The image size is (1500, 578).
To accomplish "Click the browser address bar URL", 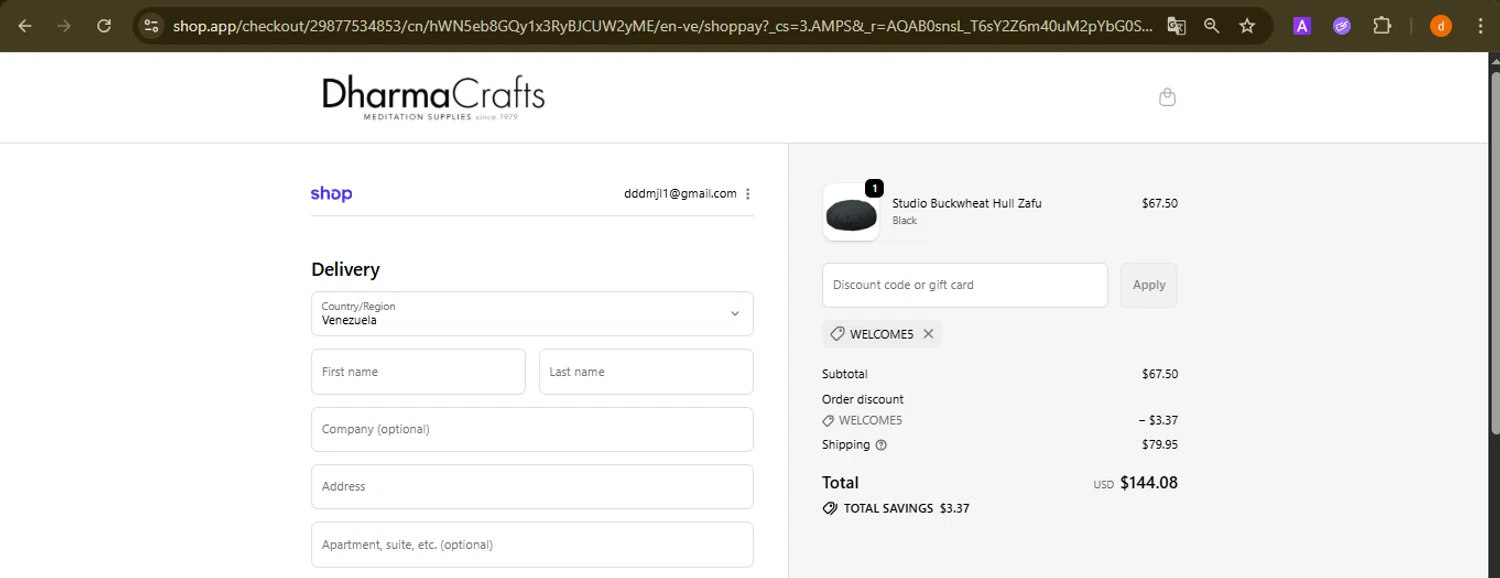I will [x=662, y=26].
